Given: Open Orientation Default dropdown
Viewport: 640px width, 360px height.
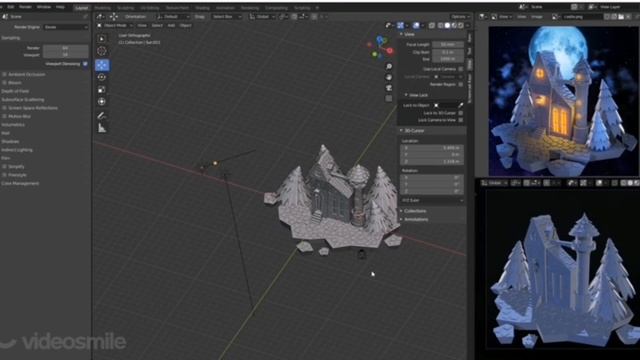Looking at the screenshot, I should pyautogui.click(x=173, y=17).
